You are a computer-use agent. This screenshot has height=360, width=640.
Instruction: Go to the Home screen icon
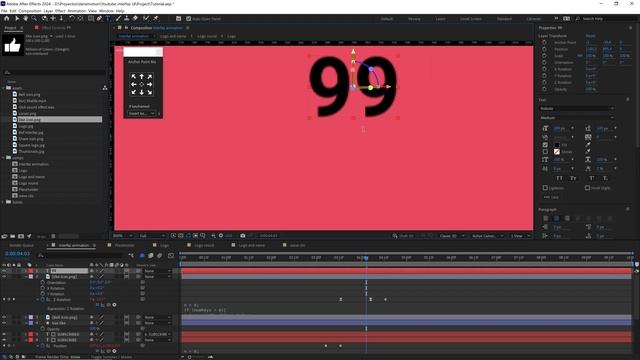[x=7, y=18]
